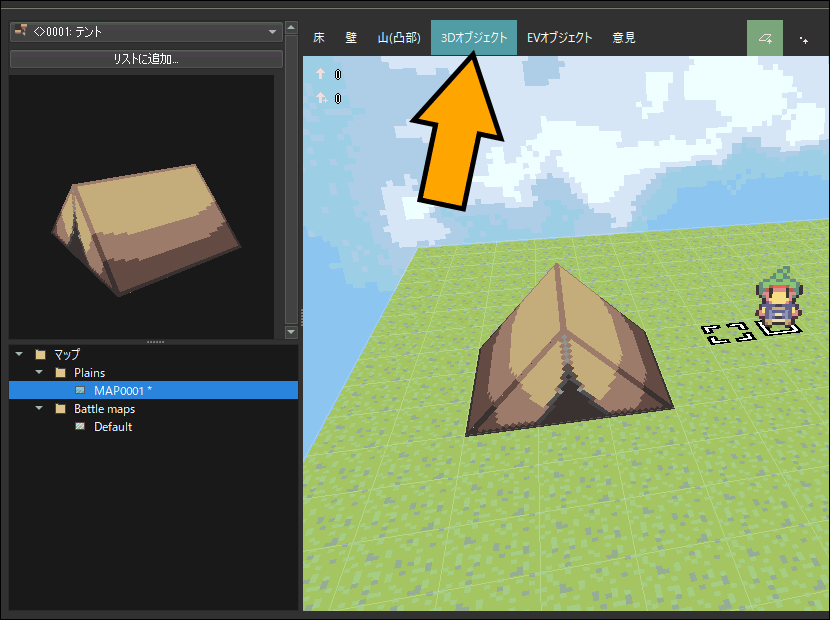Toggle the green square-placement mode icon
830x620 pixels.
click(x=765, y=38)
